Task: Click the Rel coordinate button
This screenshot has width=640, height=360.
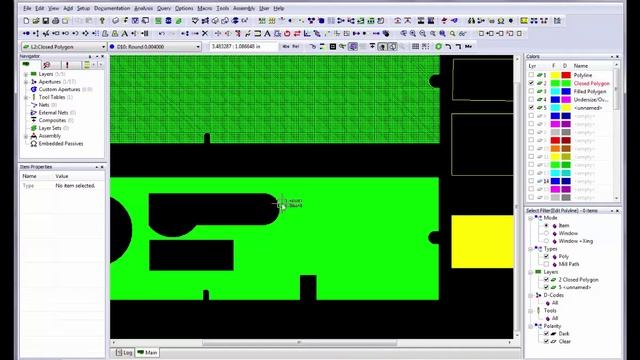Action: [x=296, y=47]
